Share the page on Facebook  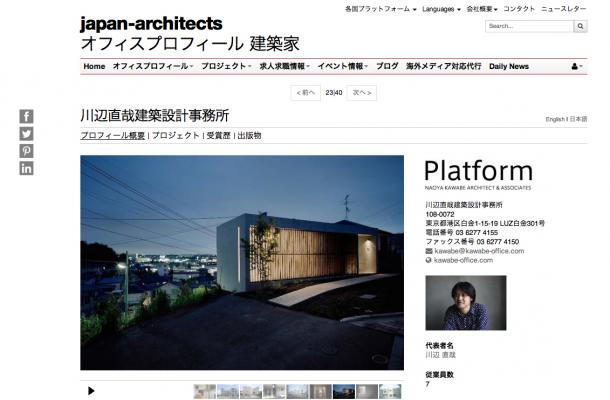click(26, 116)
